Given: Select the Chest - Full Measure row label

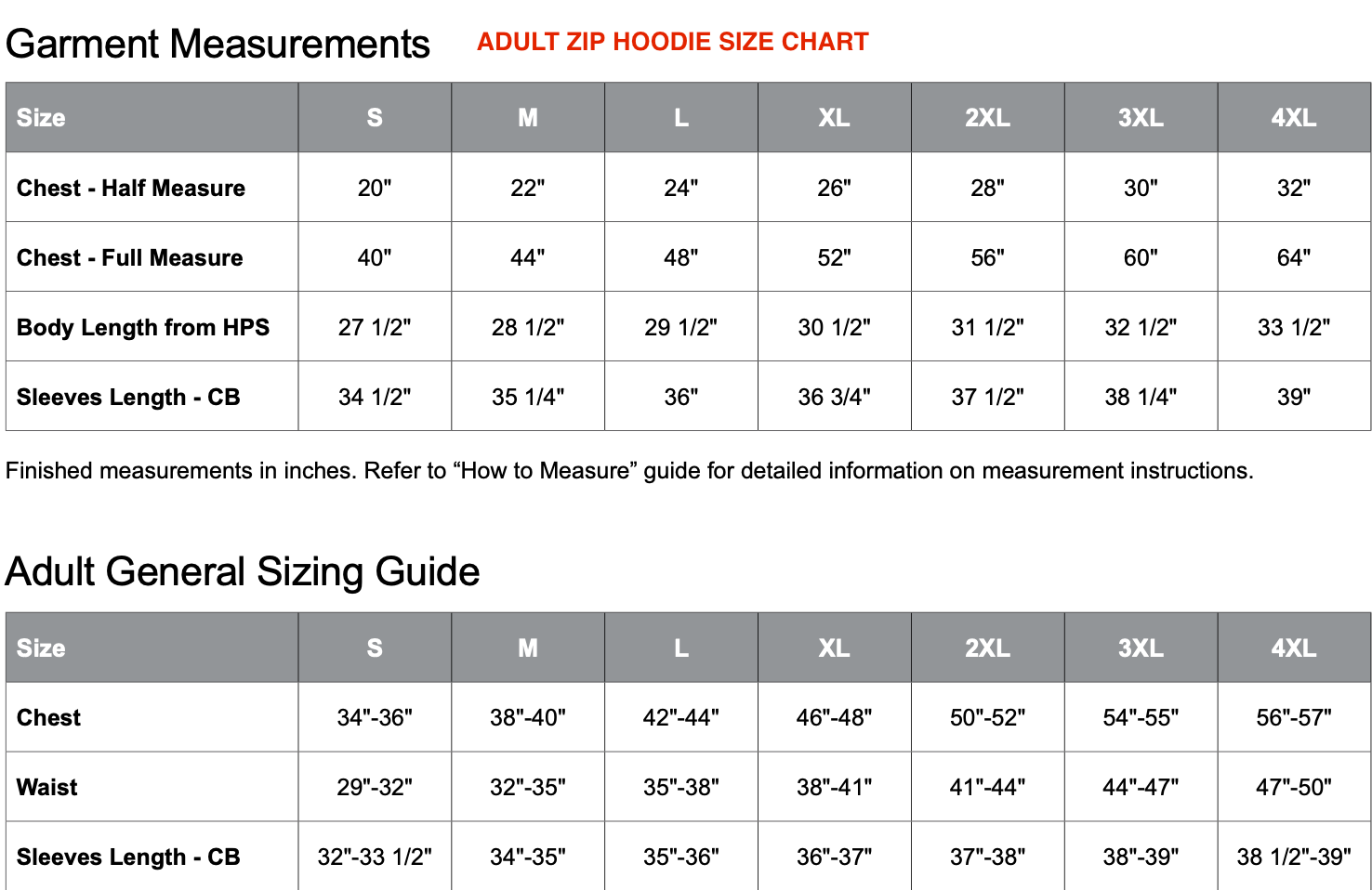Looking at the screenshot, I should click(130, 257).
